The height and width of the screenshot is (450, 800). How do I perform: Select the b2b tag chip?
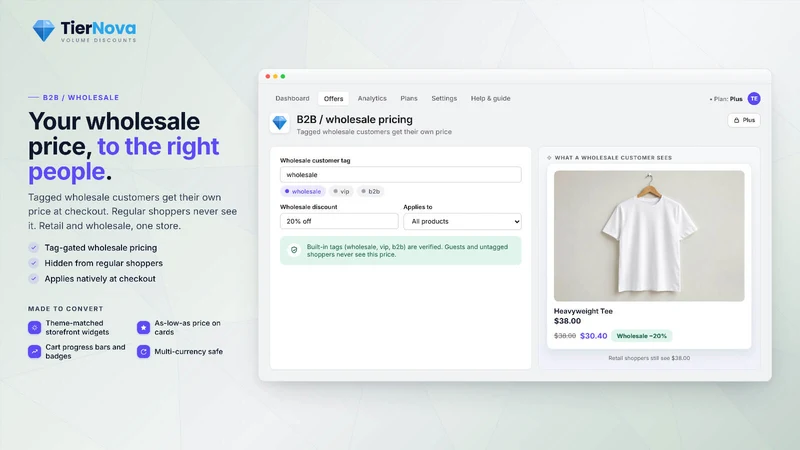(x=370, y=191)
